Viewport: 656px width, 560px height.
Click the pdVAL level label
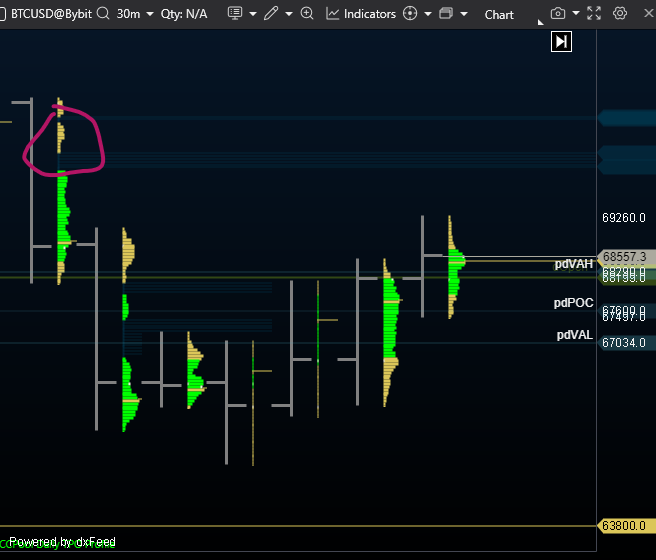(x=574, y=335)
